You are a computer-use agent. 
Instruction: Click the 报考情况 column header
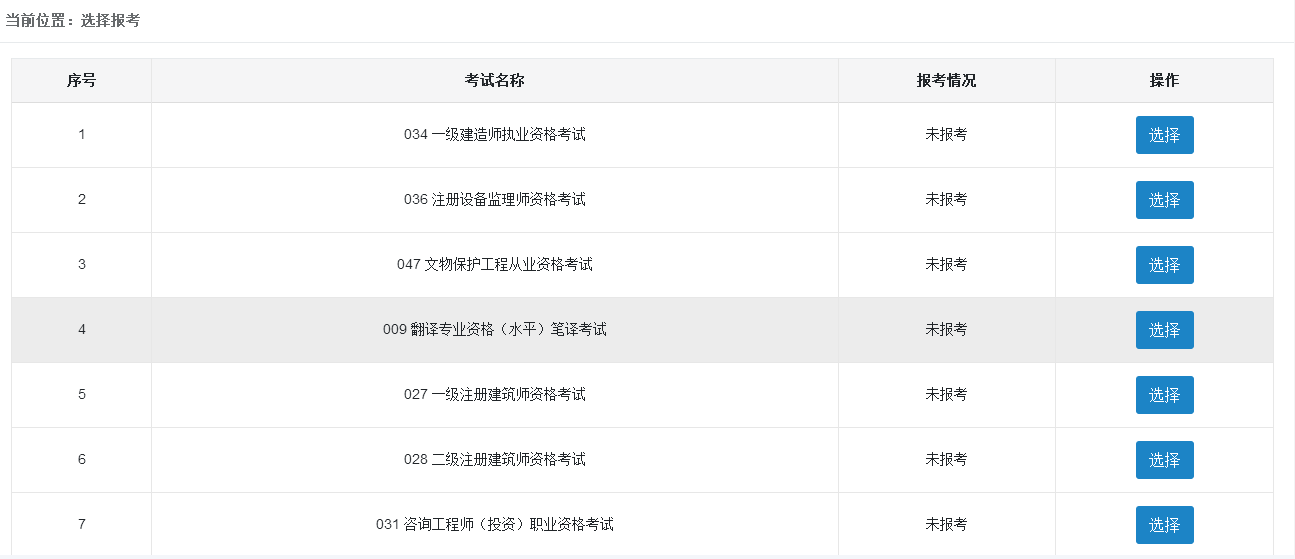pyautogui.click(x=946, y=81)
